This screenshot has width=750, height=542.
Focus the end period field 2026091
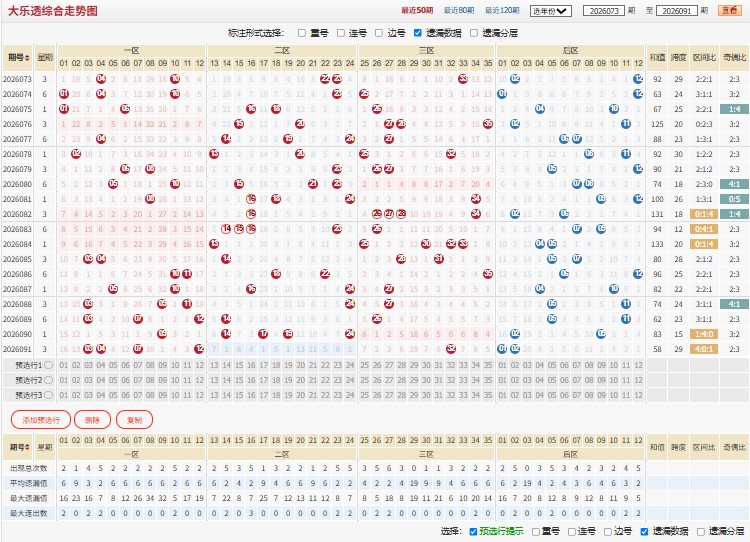[676, 11]
